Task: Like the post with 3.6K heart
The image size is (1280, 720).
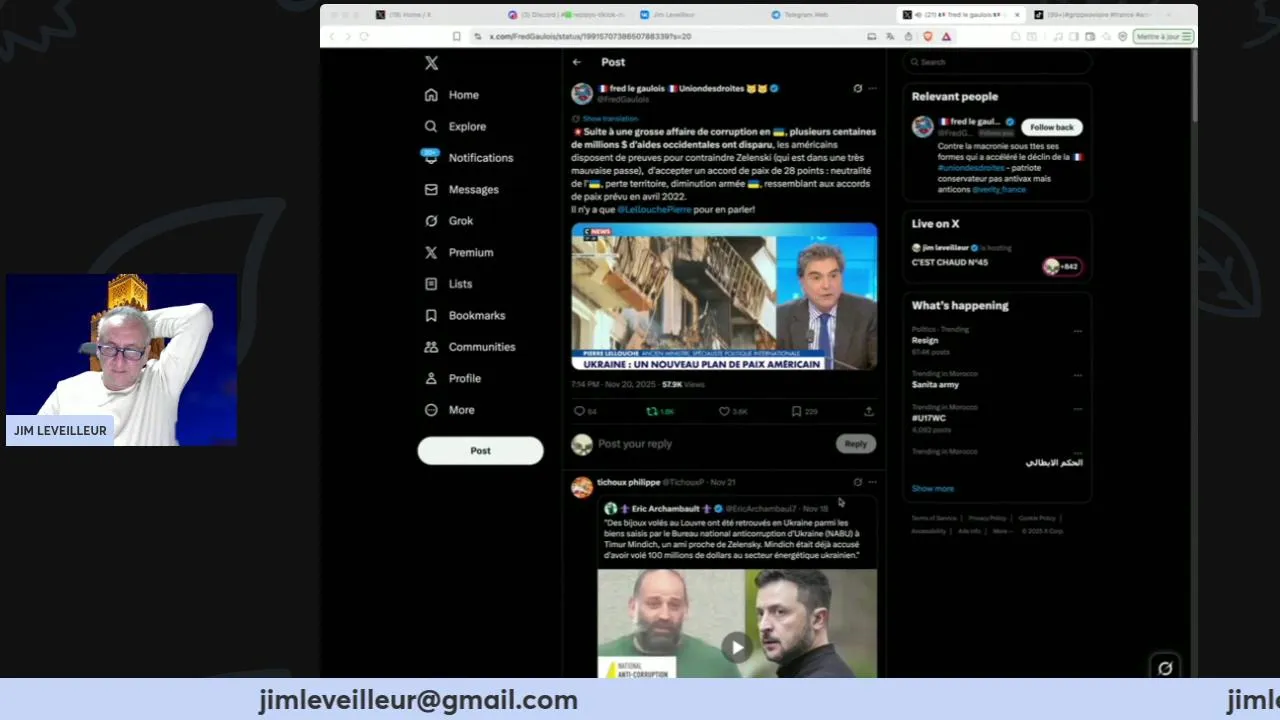Action: click(733, 411)
